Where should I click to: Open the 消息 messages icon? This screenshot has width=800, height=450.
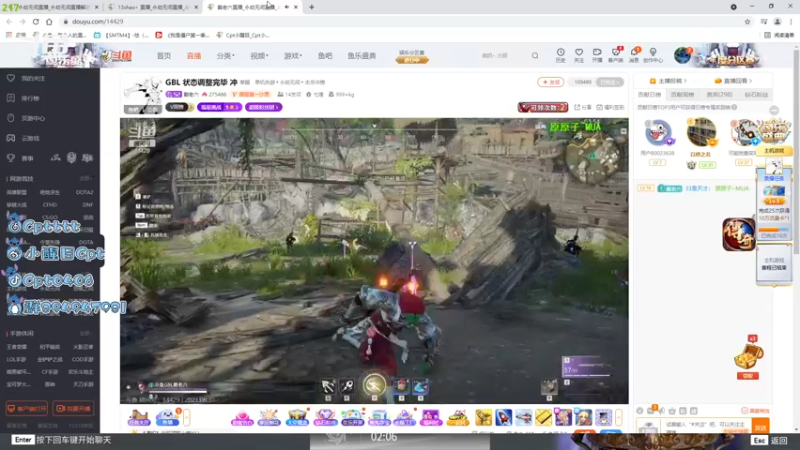pyautogui.click(x=634, y=55)
